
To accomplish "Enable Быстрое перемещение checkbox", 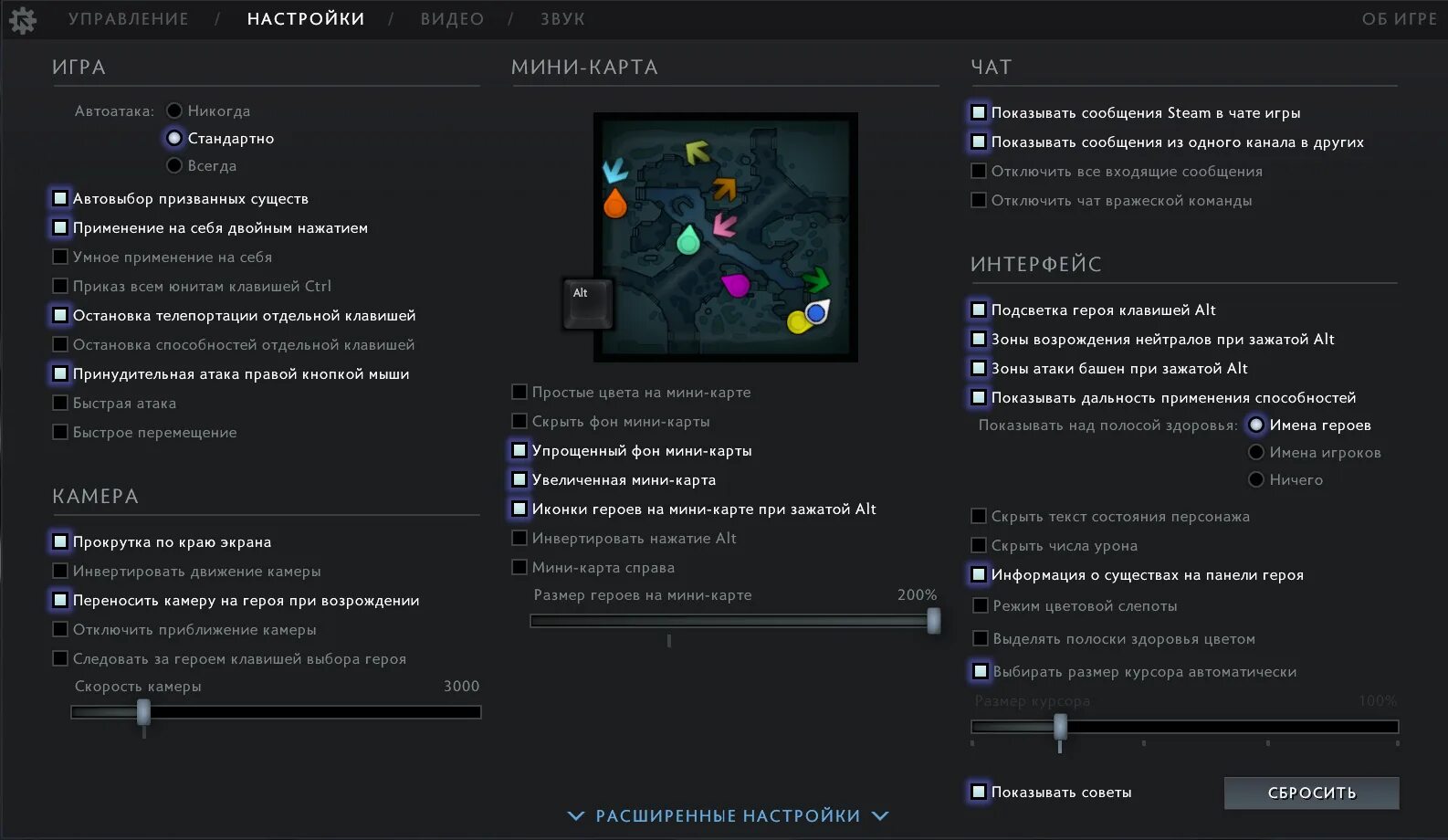I will (x=60, y=432).
